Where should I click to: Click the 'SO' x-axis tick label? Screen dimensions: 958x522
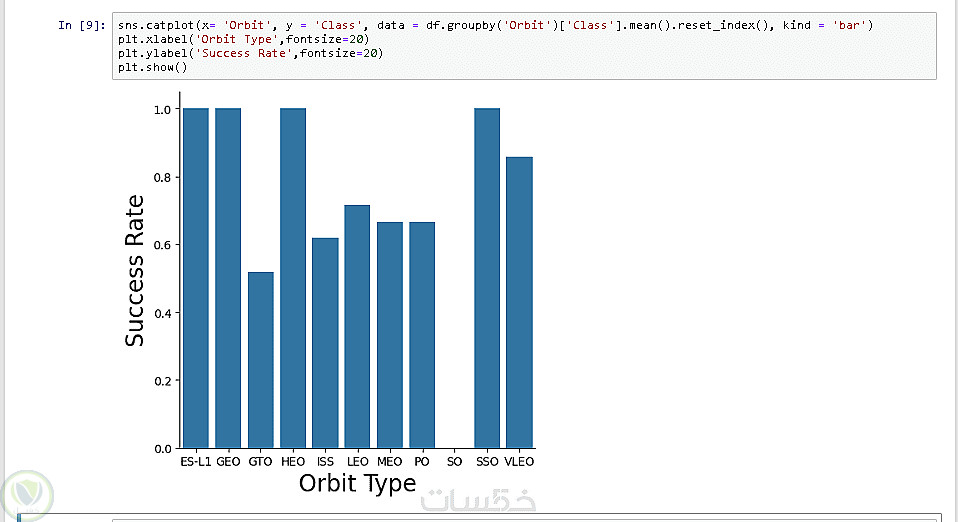(455, 461)
